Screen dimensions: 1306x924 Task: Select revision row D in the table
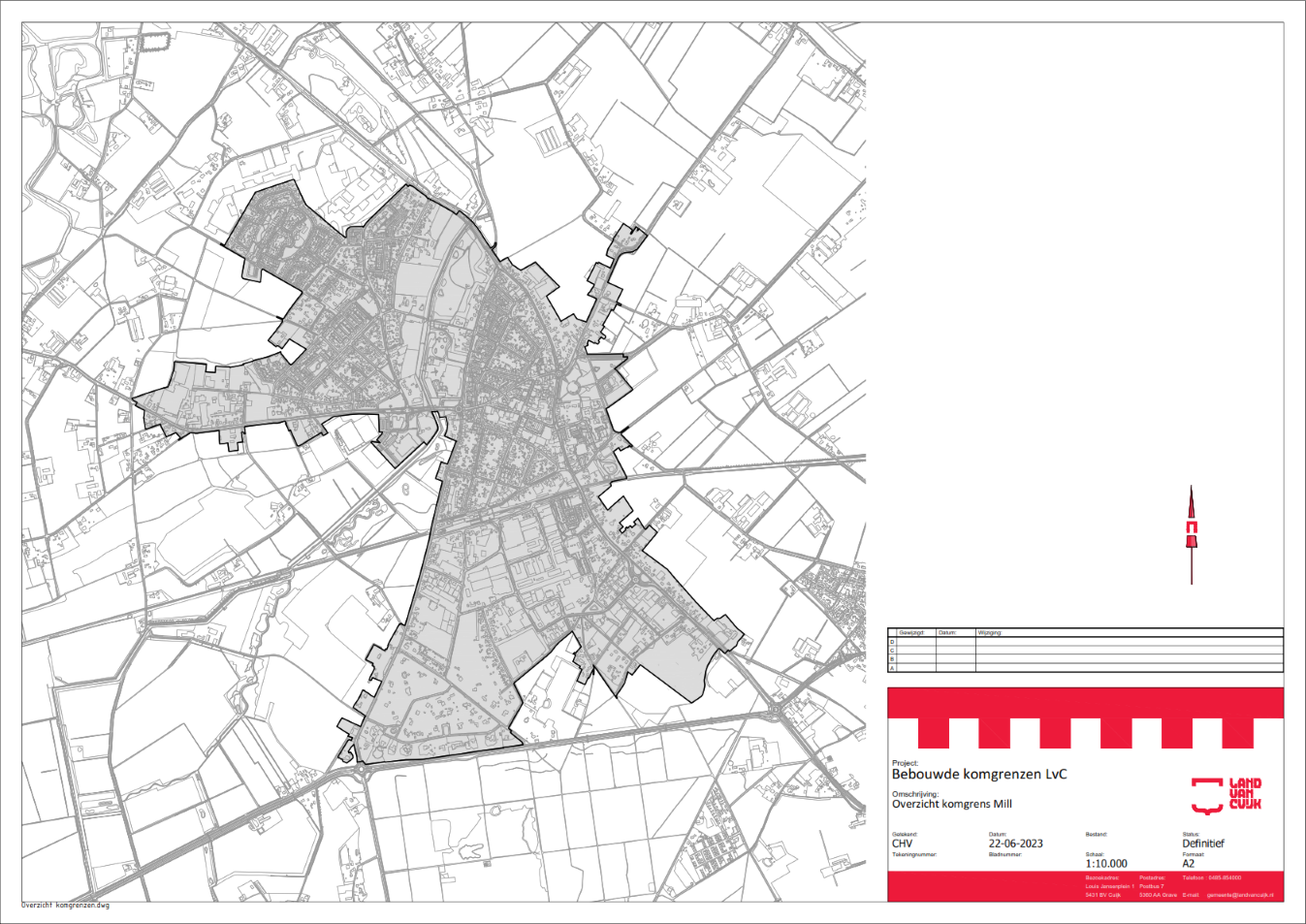pyautogui.click(x=892, y=642)
